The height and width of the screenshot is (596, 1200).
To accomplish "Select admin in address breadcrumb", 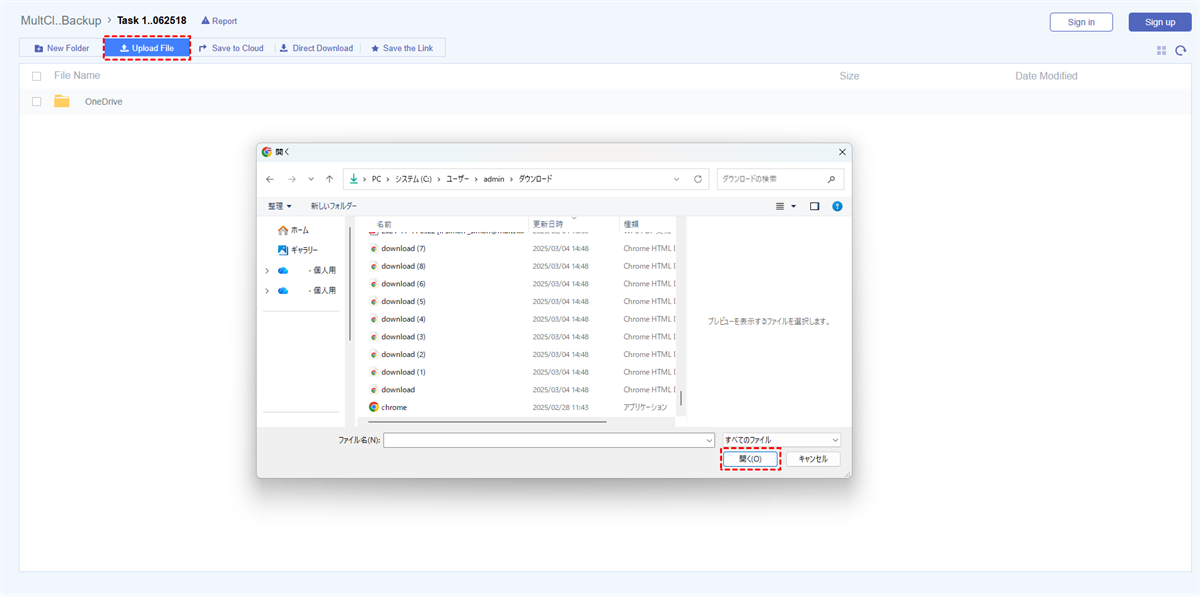I will [x=494, y=179].
